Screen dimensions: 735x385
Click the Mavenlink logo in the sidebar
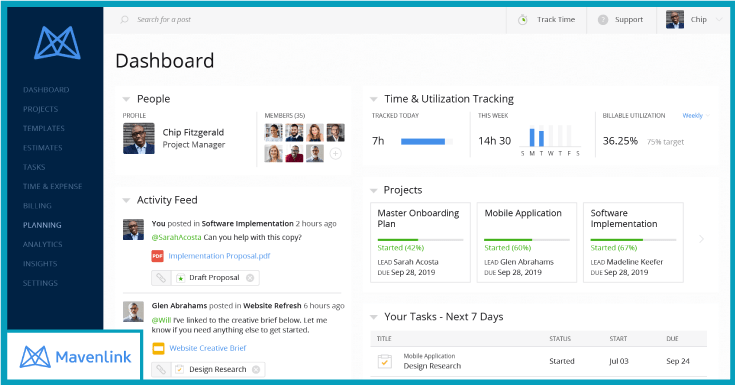[x=57, y=43]
